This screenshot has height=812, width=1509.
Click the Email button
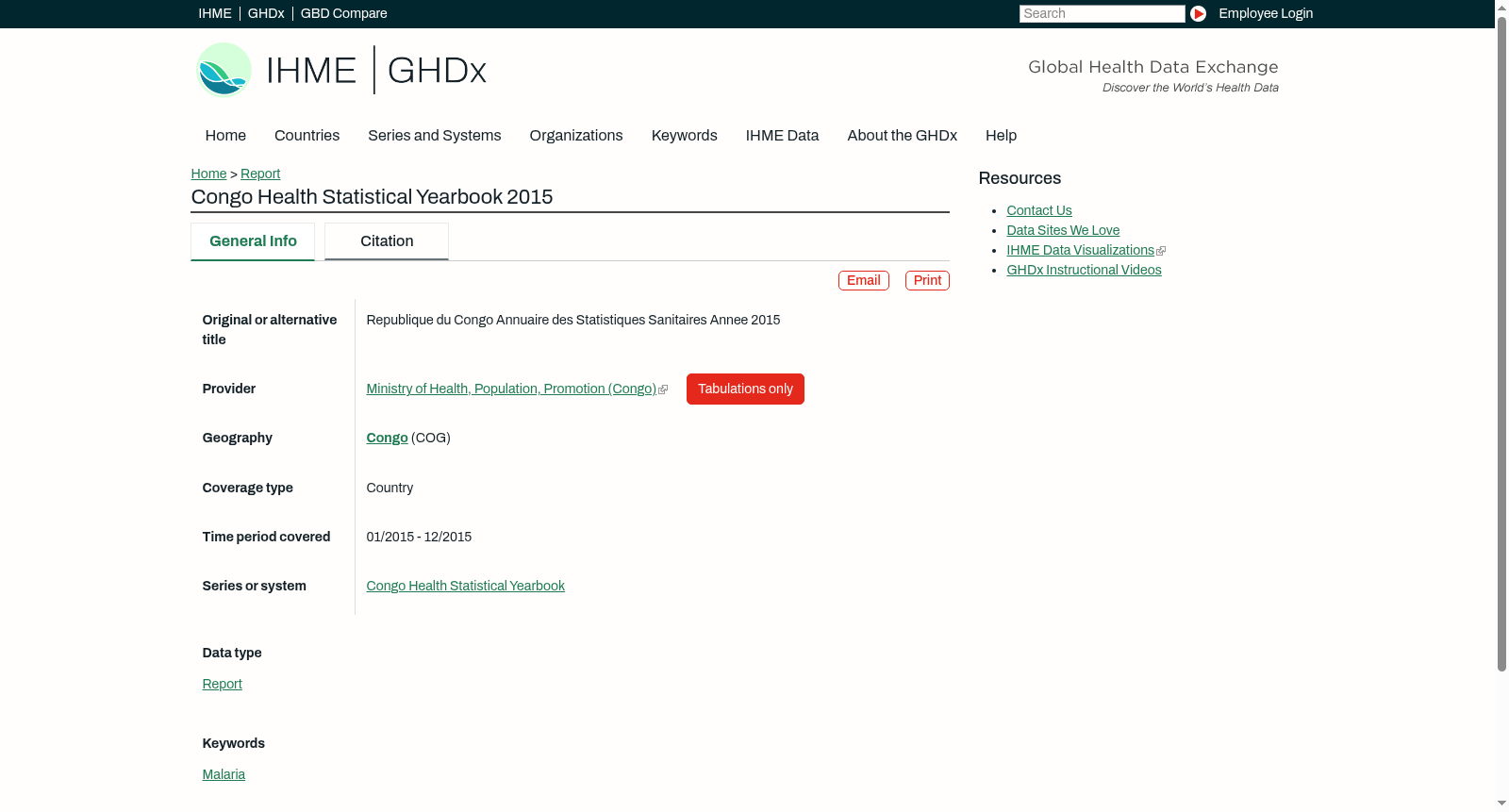(x=864, y=281)
